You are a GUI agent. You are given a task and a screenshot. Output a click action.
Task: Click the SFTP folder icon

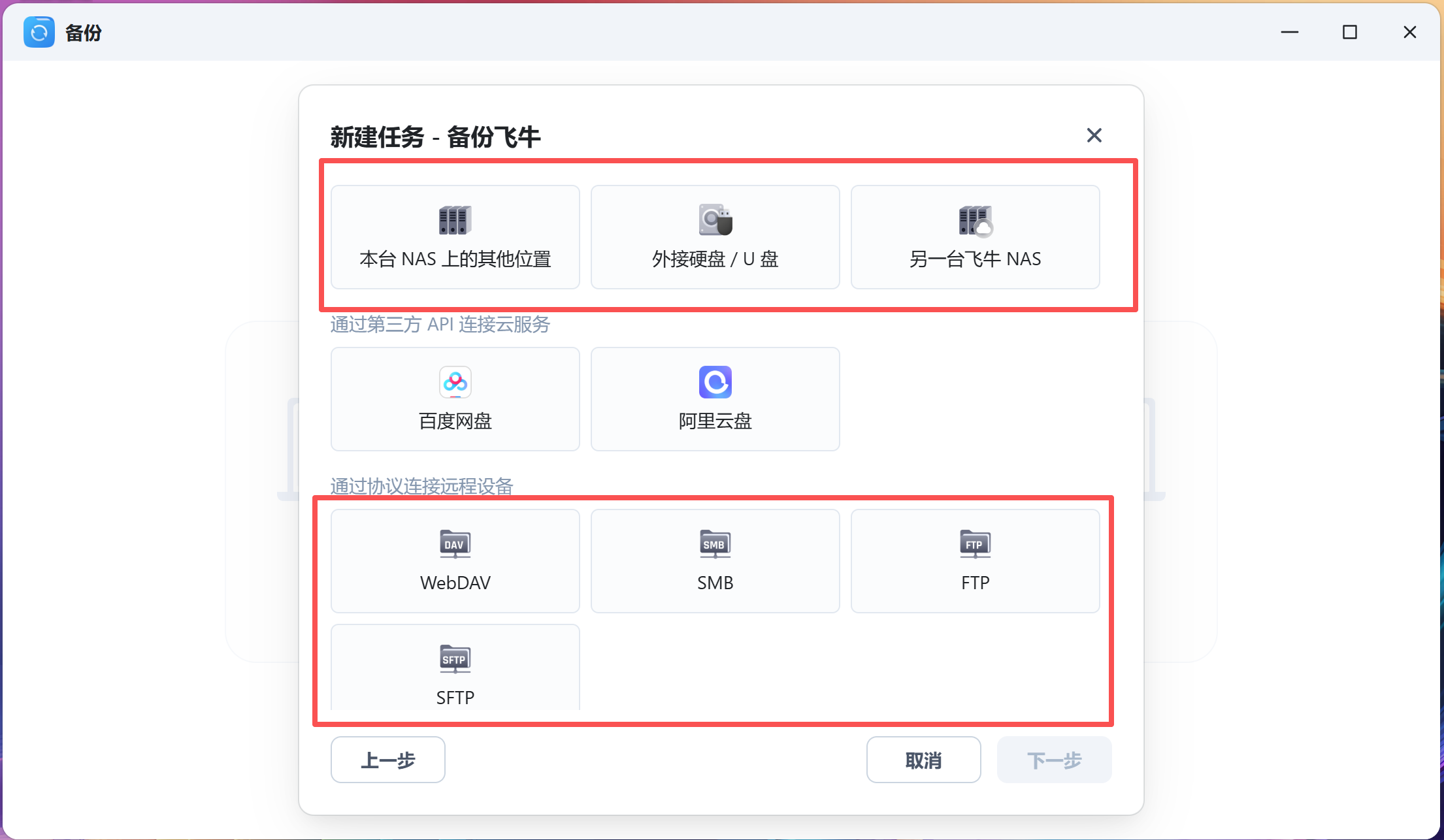click(x=455, y=659)
